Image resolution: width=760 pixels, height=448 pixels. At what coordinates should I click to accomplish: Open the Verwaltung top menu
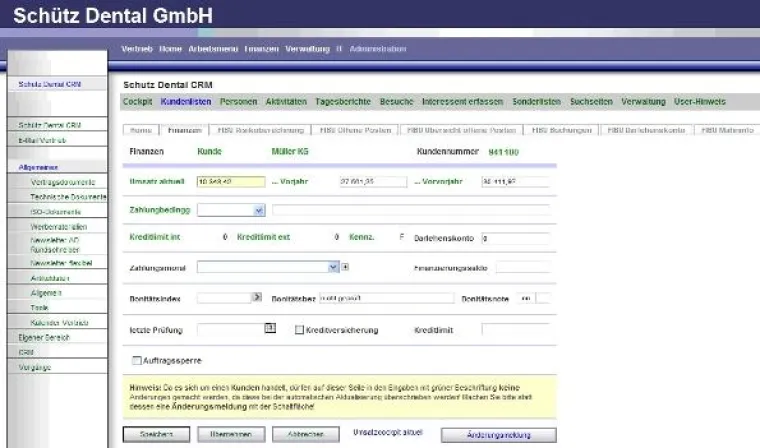307,49
